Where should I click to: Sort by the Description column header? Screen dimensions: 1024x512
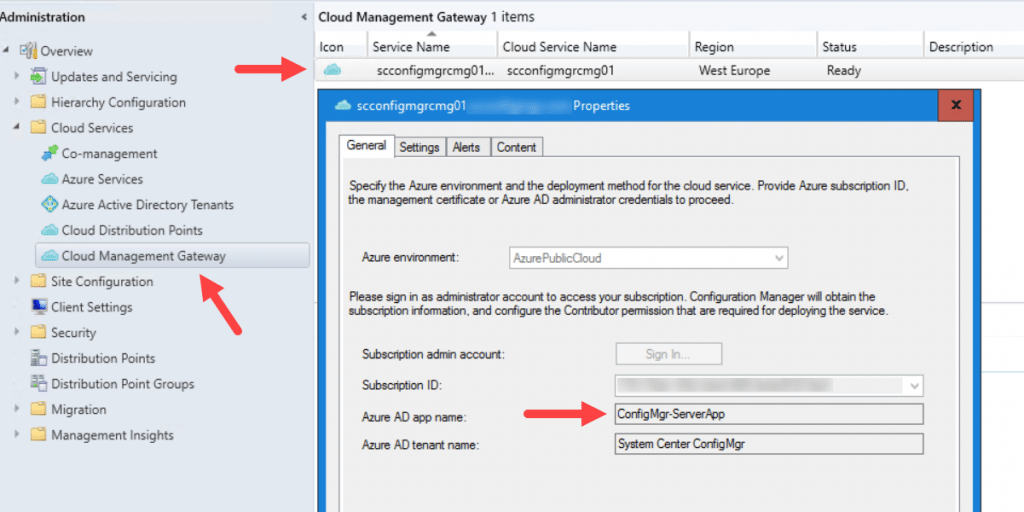coord(973,47)
